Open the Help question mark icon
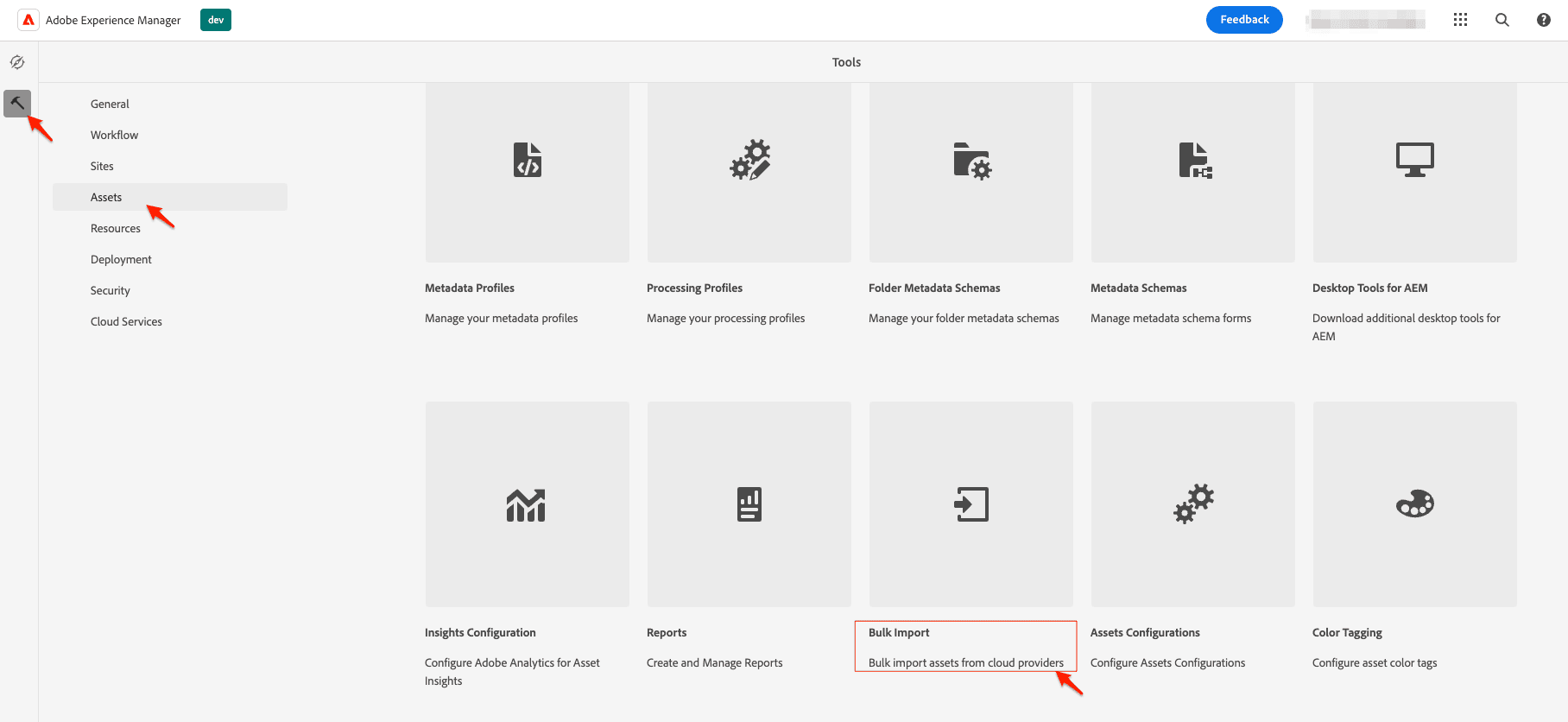The width and height of the screenshot is (1568, 722). tap(1544, 20)
